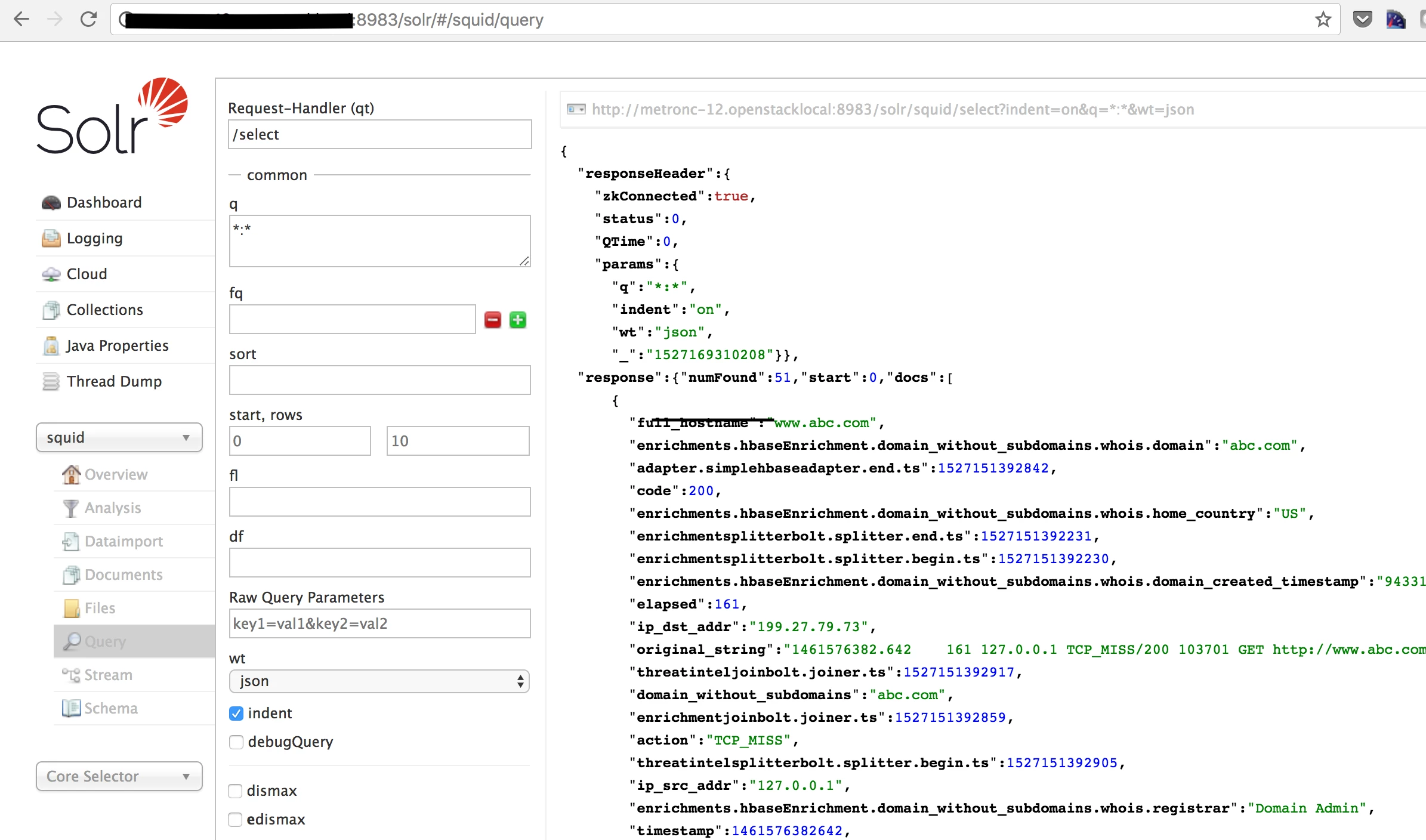
Task: Click the start field showing 0
Action: click(x=300, y=441)
